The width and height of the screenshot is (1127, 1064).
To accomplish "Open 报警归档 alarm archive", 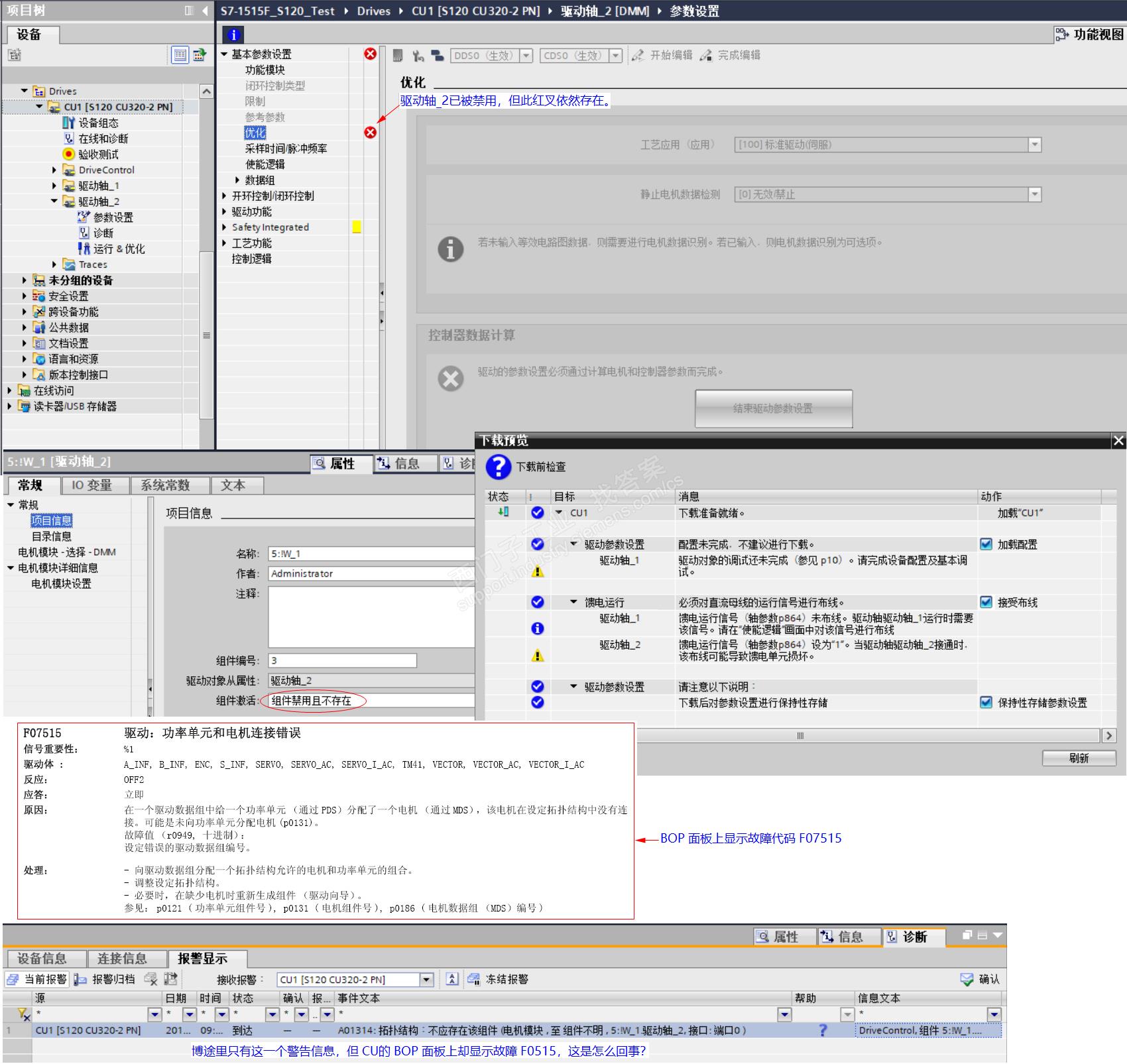I will coord(104,979).
